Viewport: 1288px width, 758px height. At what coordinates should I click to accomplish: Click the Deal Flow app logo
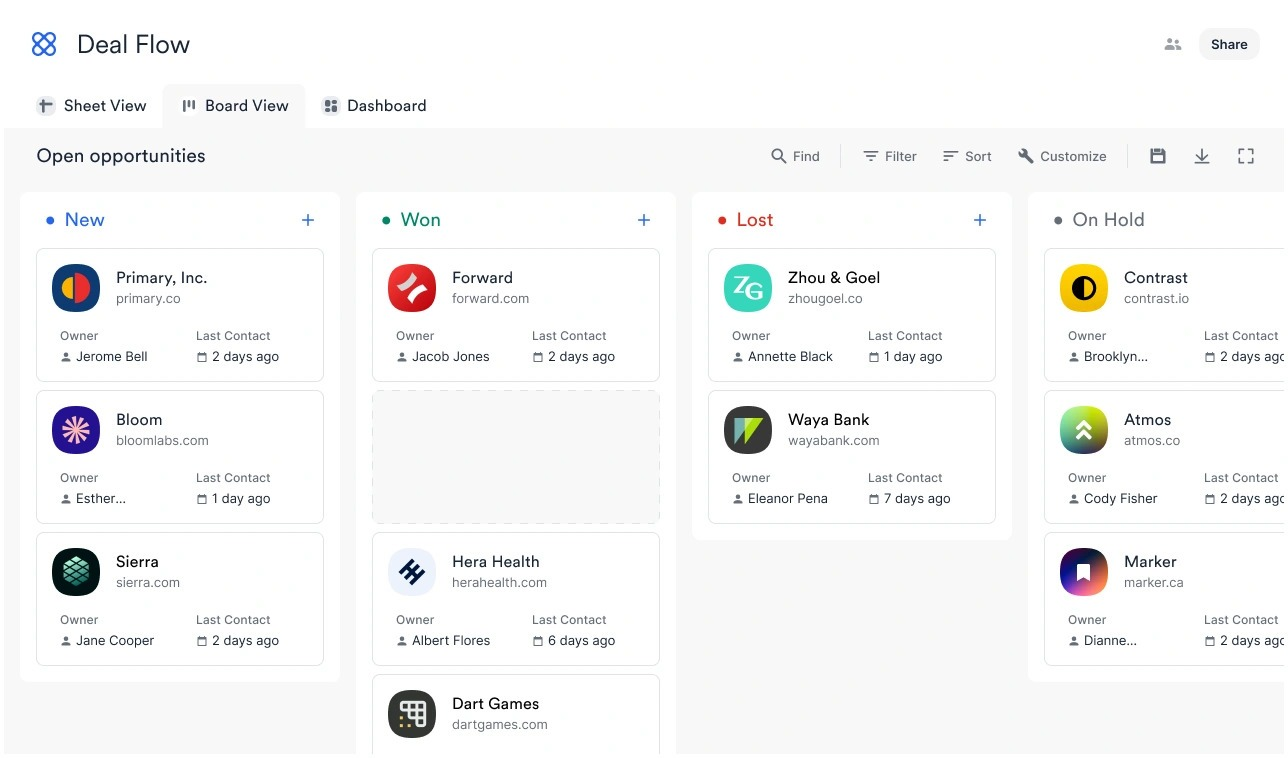44,44
